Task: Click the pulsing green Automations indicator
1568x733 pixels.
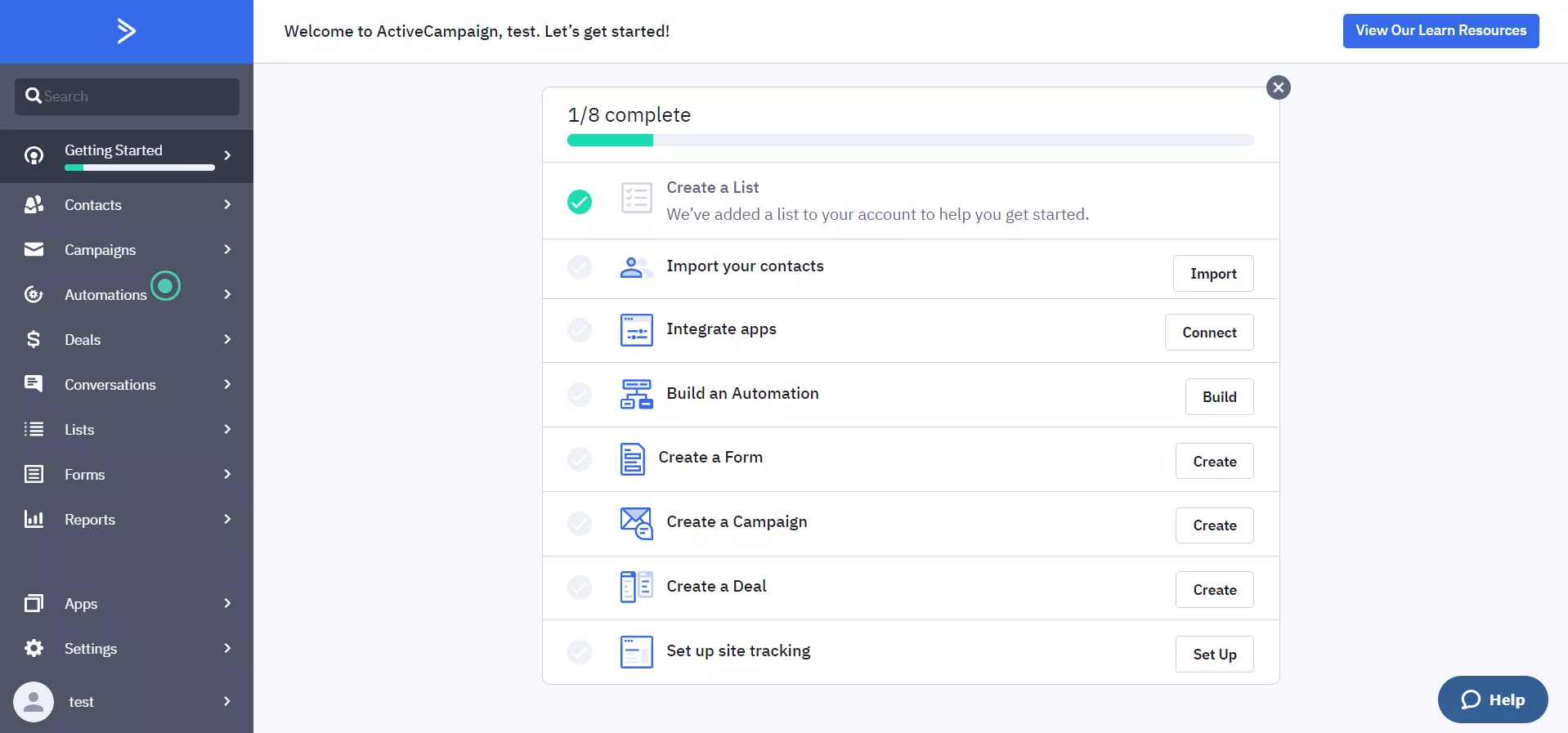Action: pyautogui.click(x=166, y=285)
